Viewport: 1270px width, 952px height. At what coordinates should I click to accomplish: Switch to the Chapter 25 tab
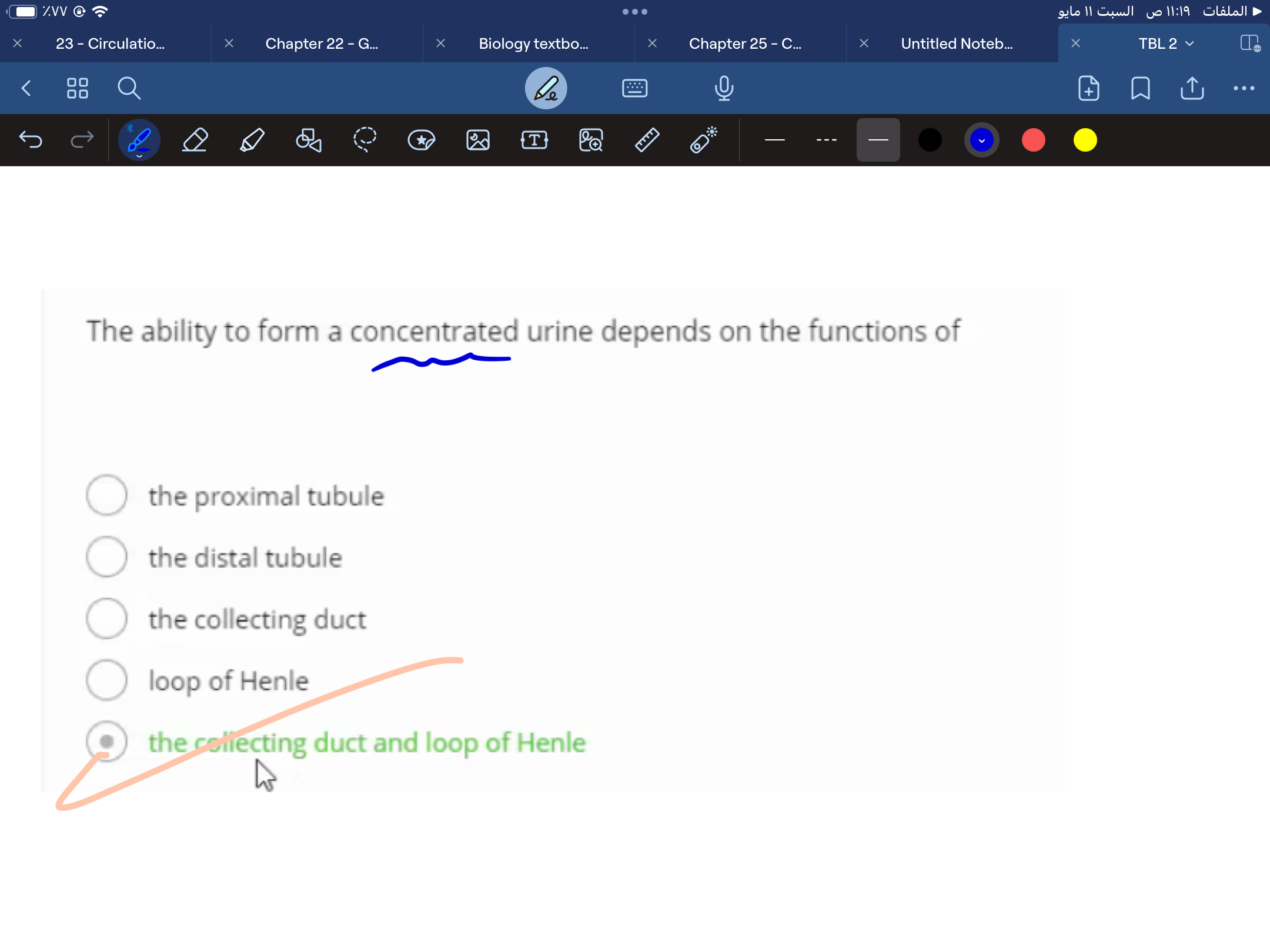(x=744, y=43)
